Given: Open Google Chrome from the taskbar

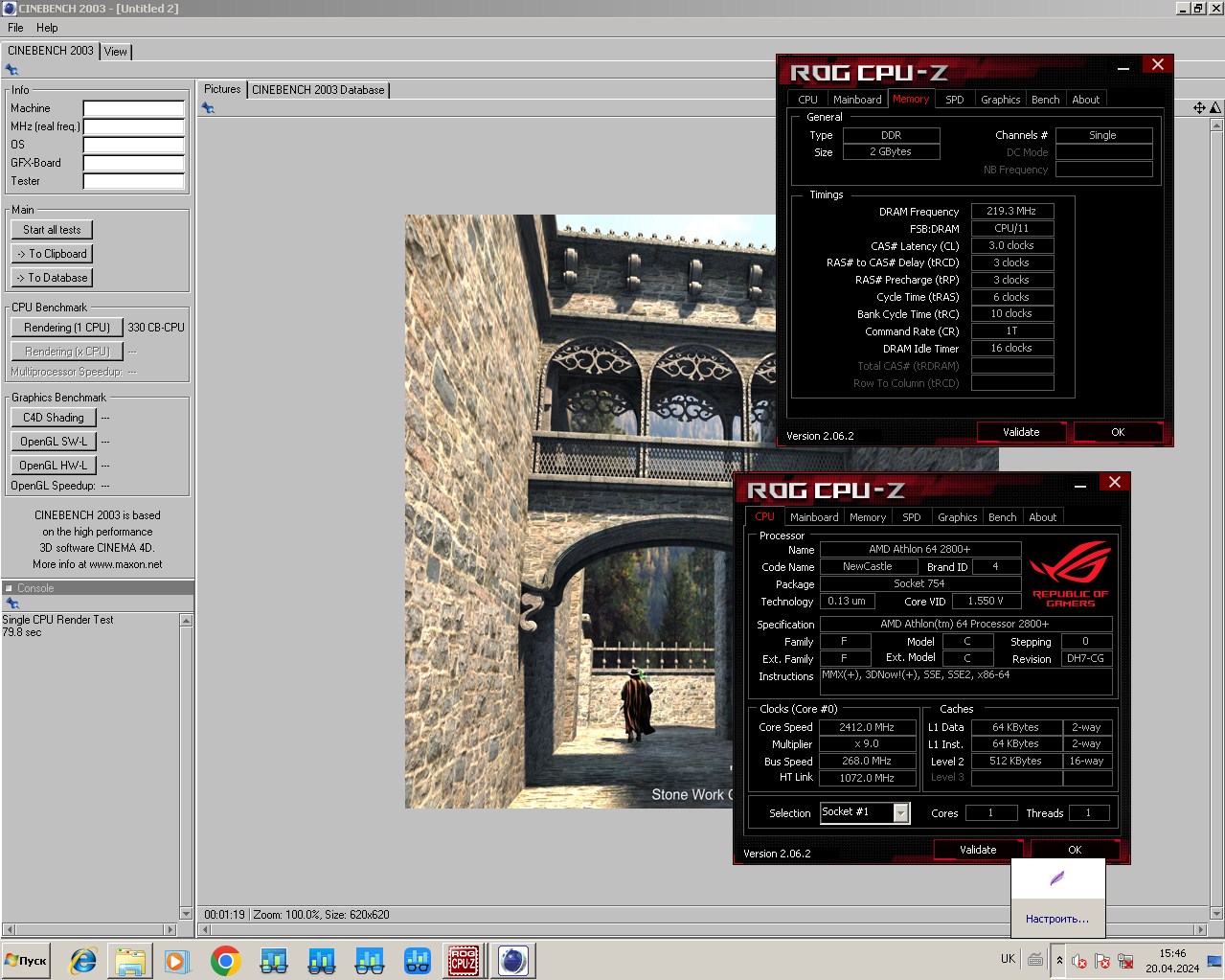Looking at the screenshot, I should pyautogui.click(x=225, y=960).
